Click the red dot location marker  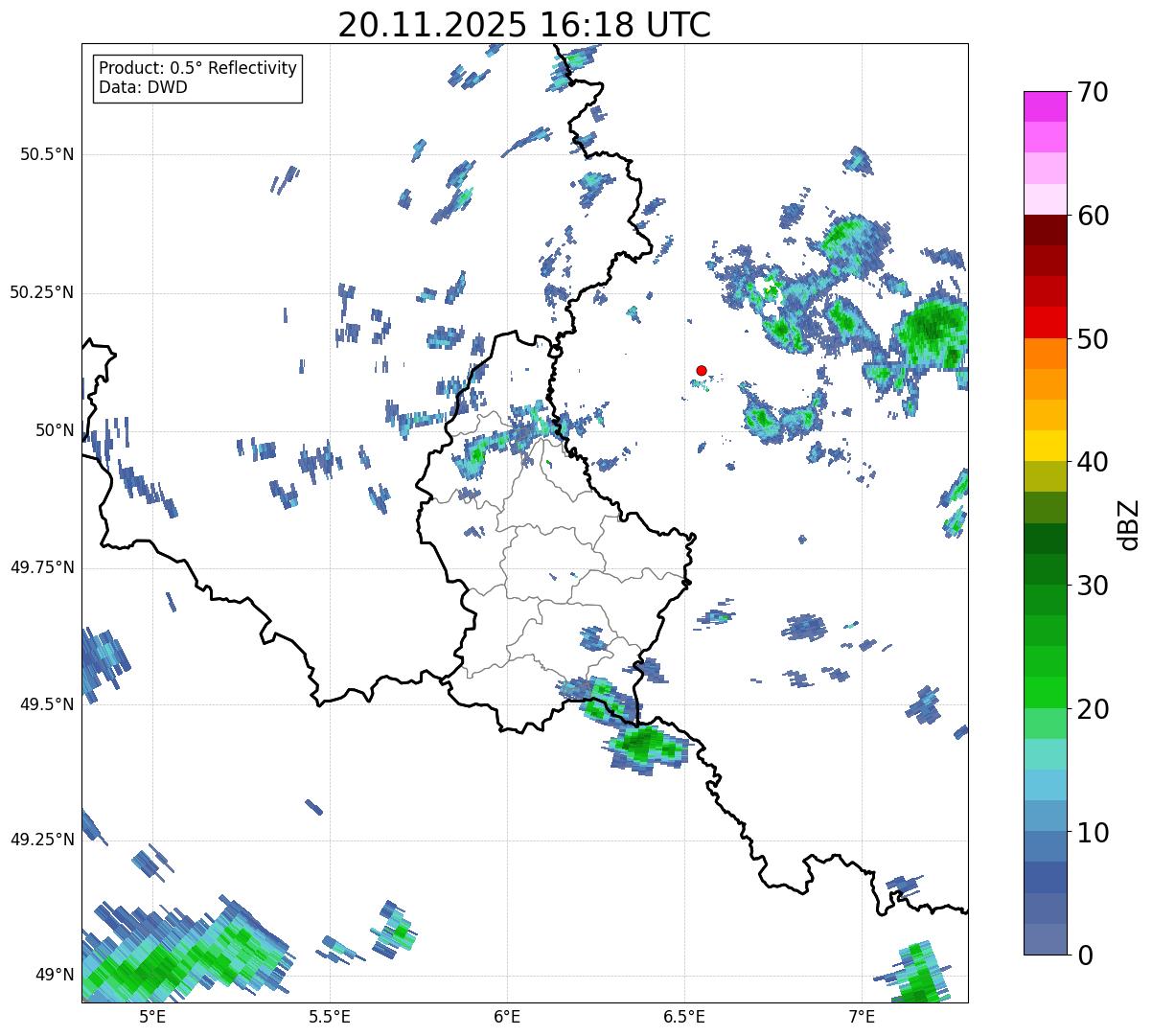point(702,371)
